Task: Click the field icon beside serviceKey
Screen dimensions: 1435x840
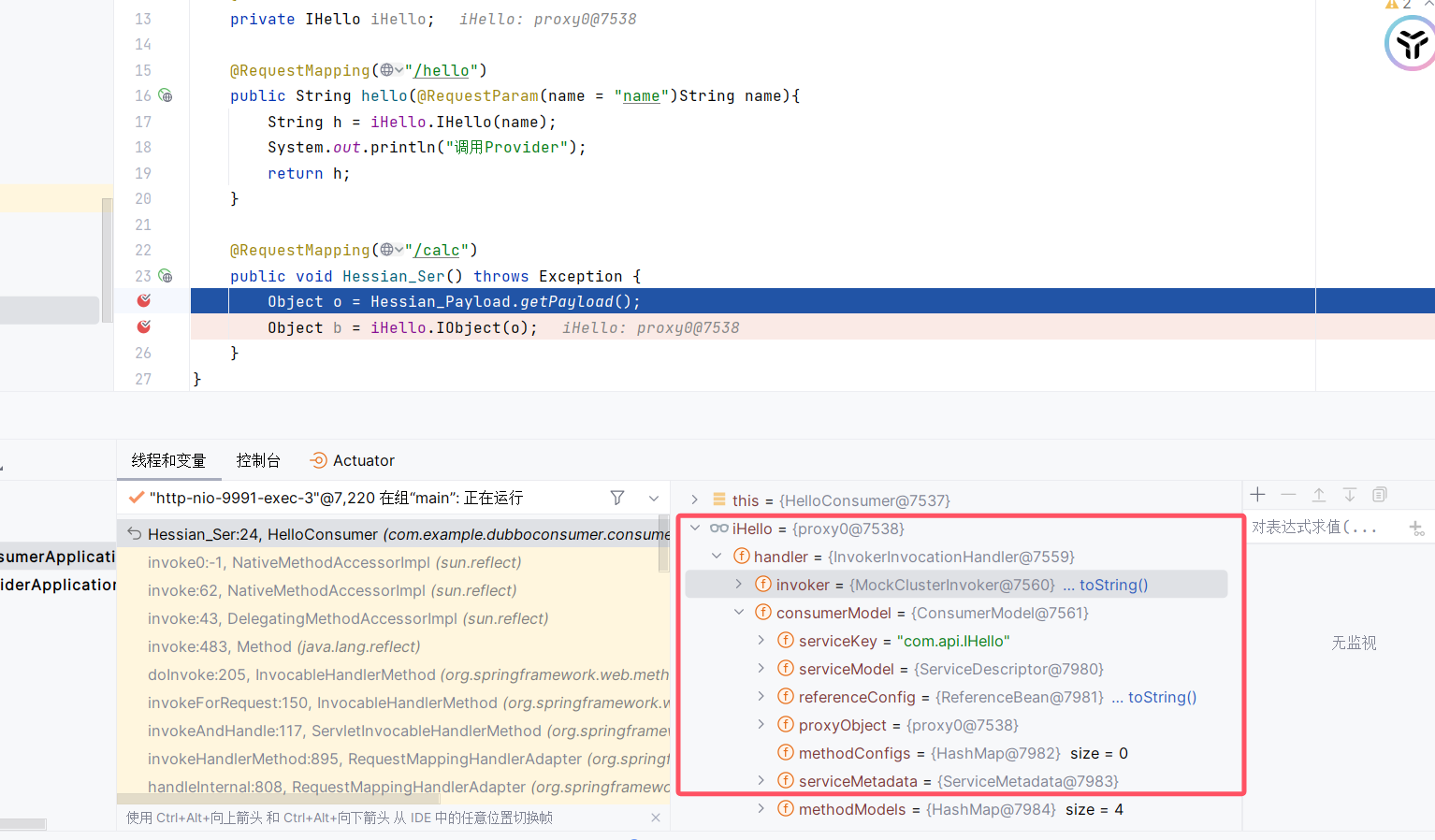Action: click(x=786, y=641)
